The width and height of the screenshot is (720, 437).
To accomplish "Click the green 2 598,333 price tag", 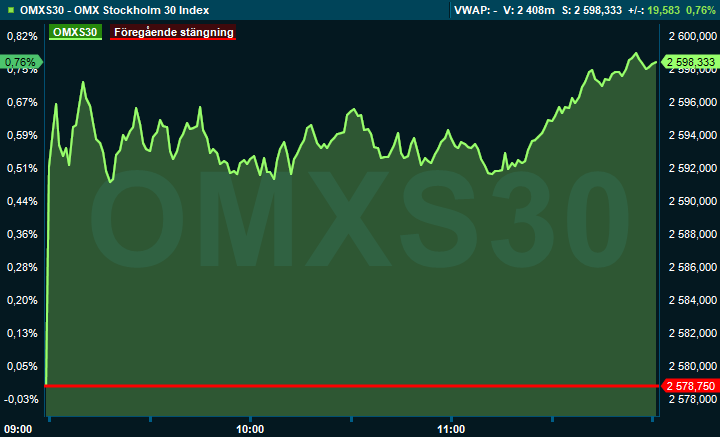I will (x=690, y=62).
